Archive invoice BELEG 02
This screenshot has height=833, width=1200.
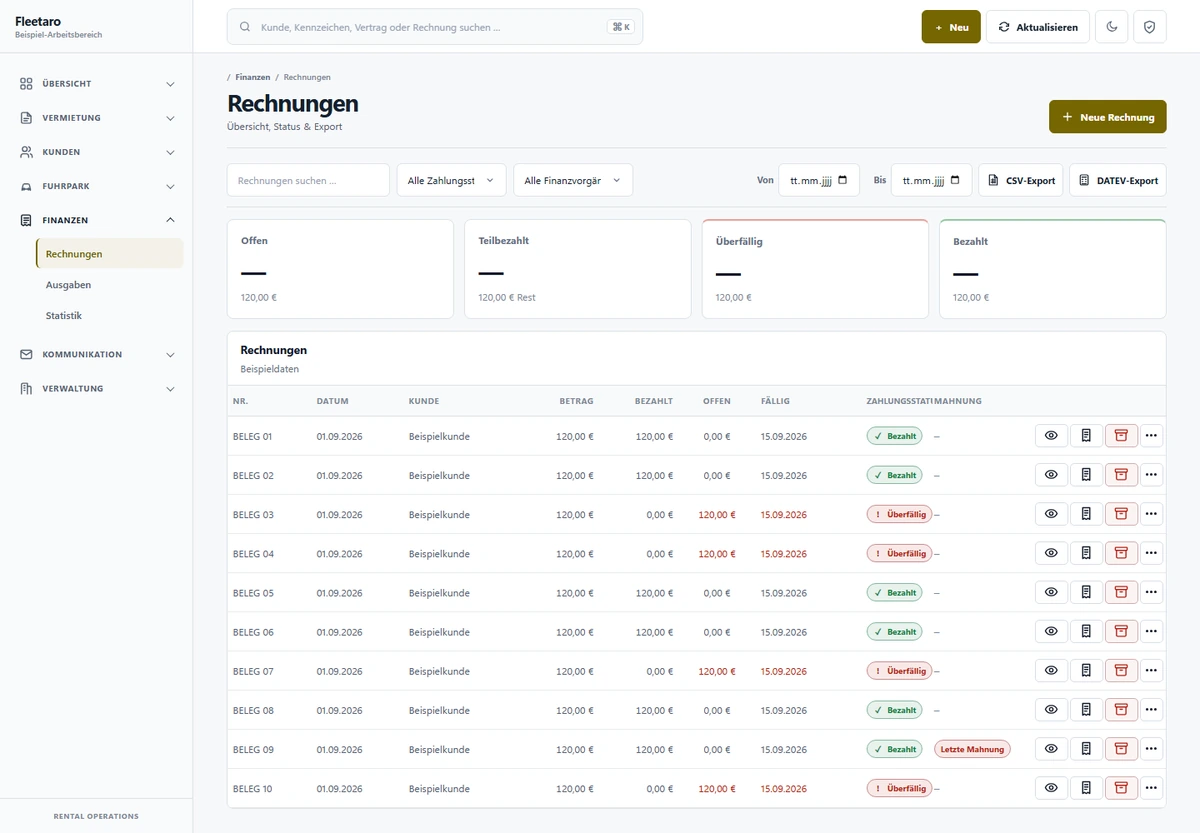pyautogui.click(x=1121, y=475)
